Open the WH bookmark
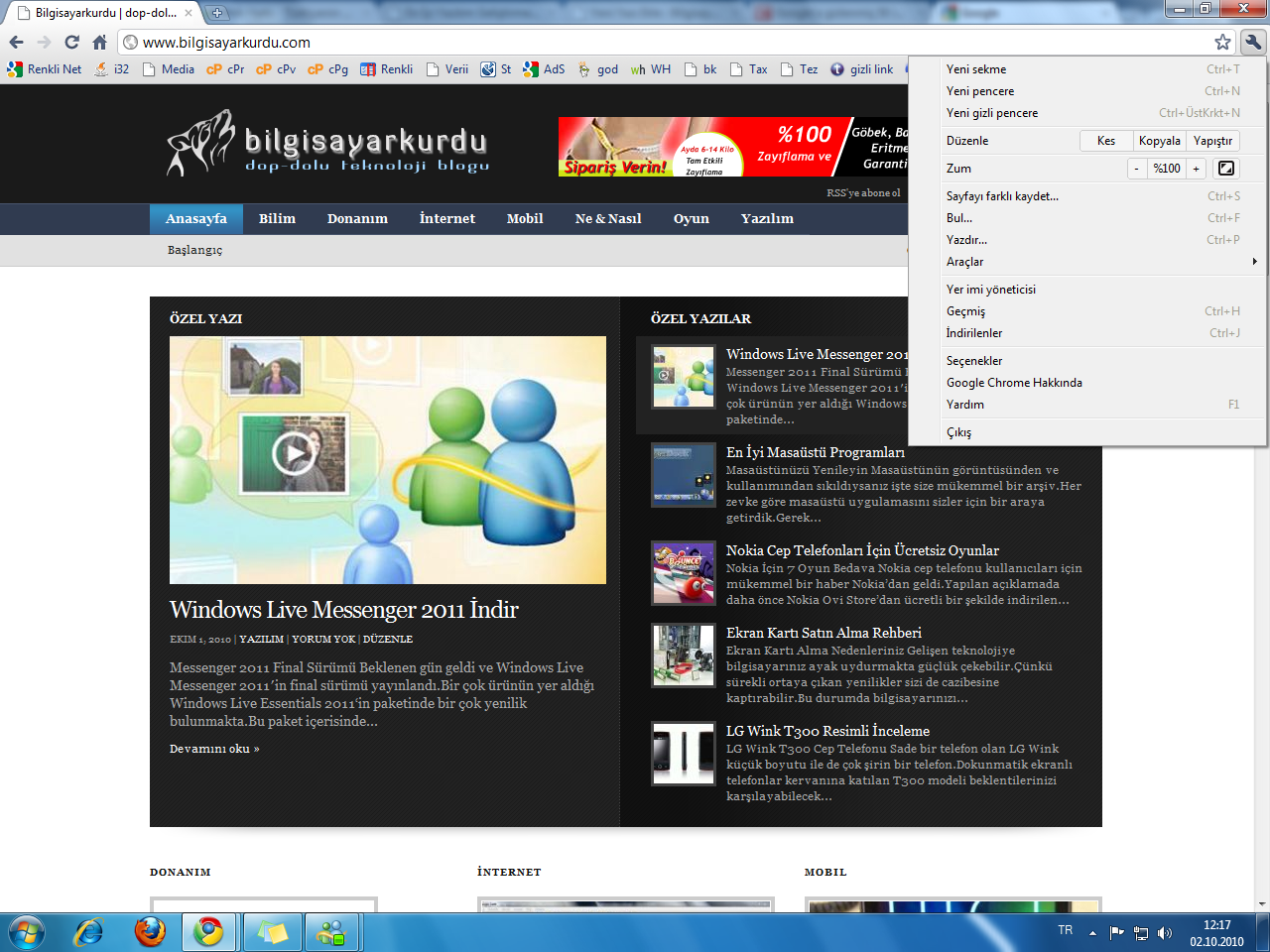Screen dimensions: 1270x952 (x=651, y=69)
